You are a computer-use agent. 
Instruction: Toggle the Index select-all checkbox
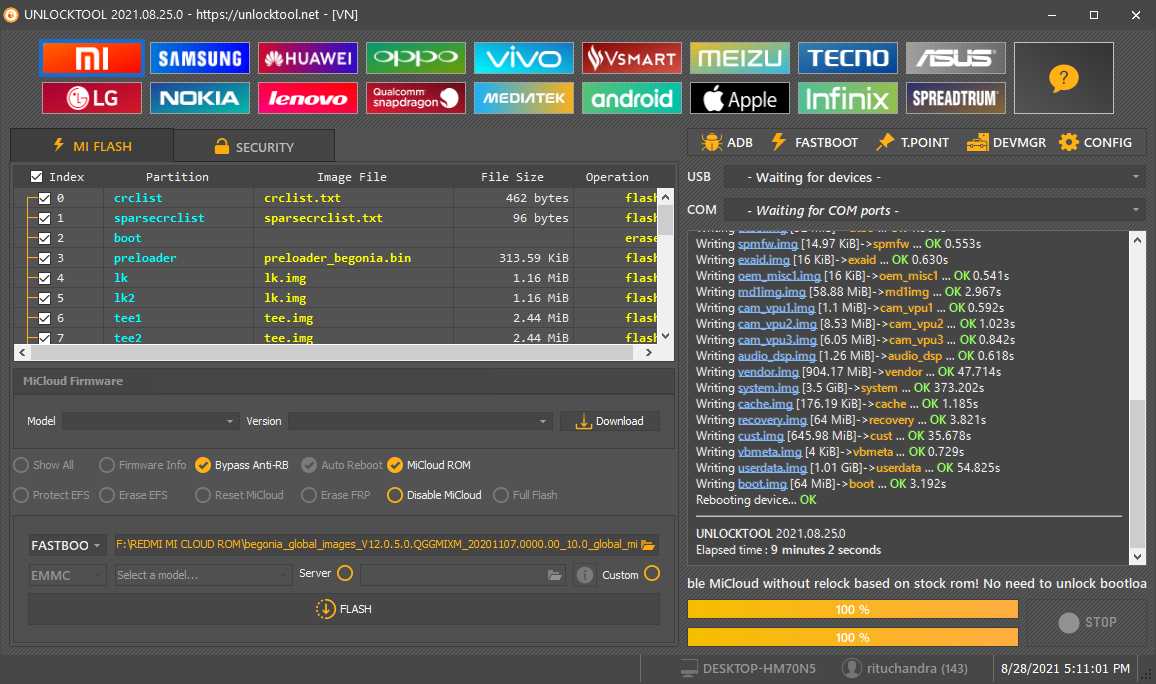click(36, 177)
